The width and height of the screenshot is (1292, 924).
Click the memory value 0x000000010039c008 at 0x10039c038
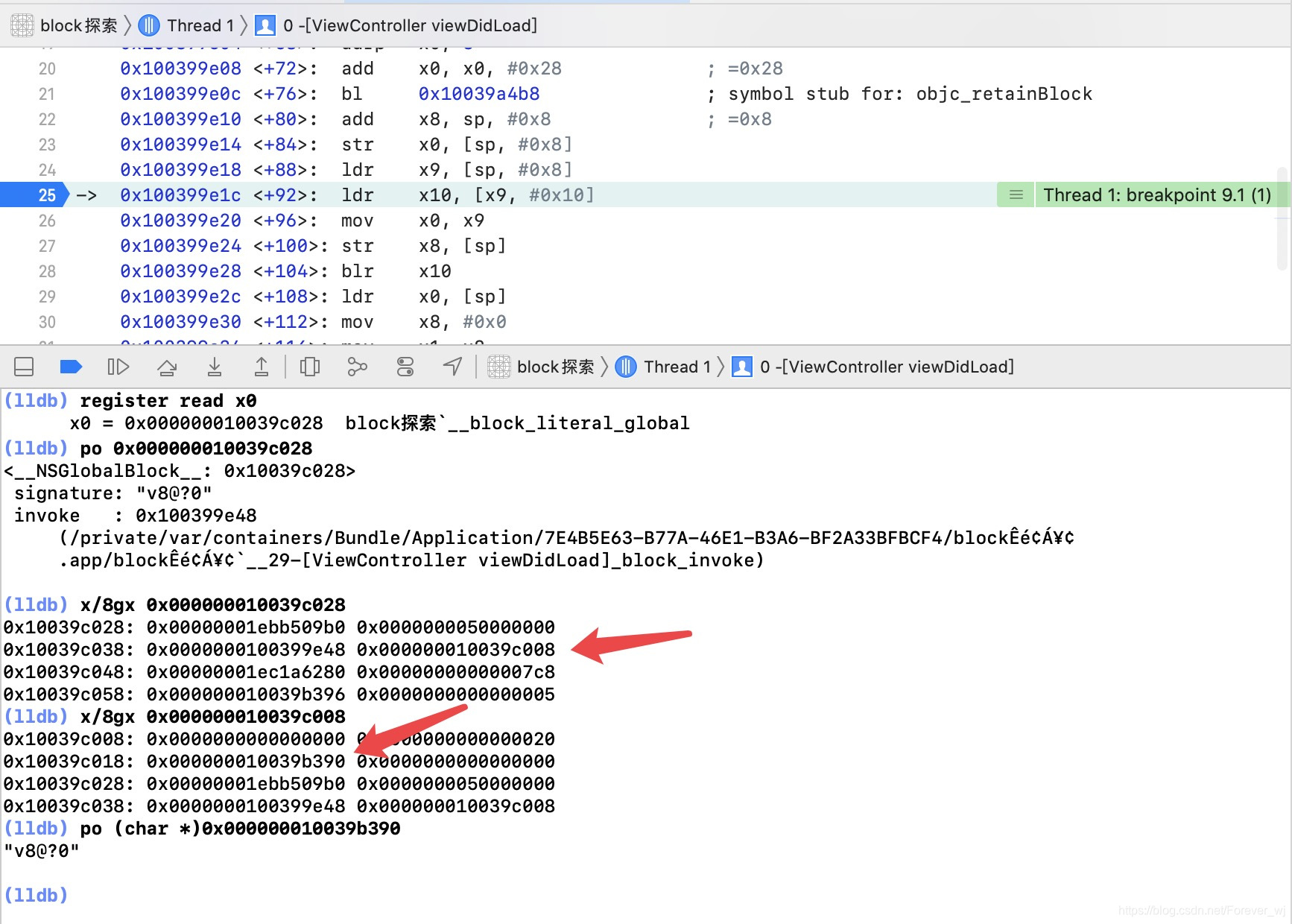(x=456, y=650)
